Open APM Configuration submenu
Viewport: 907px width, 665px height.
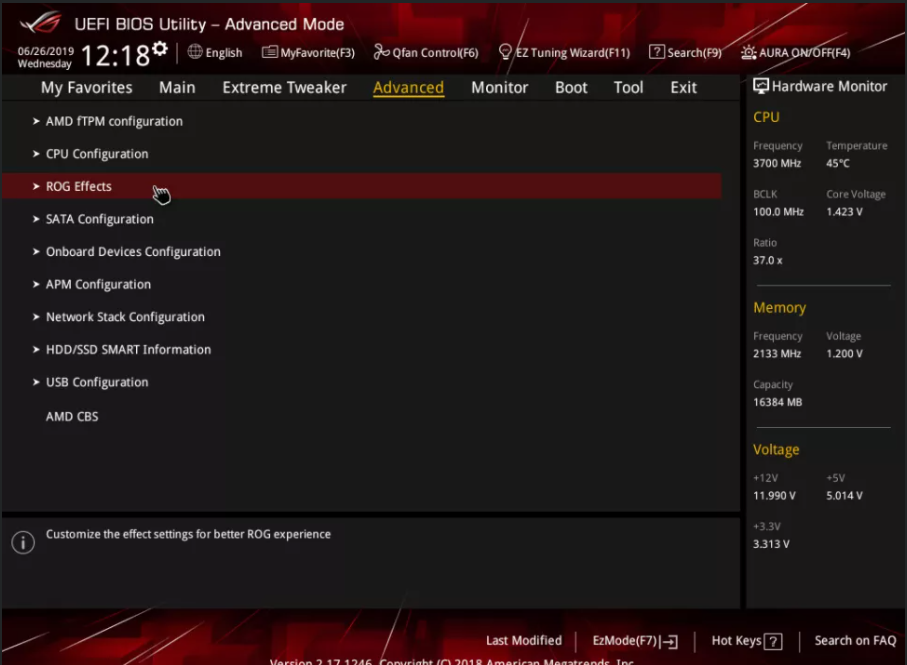[98, 285]
